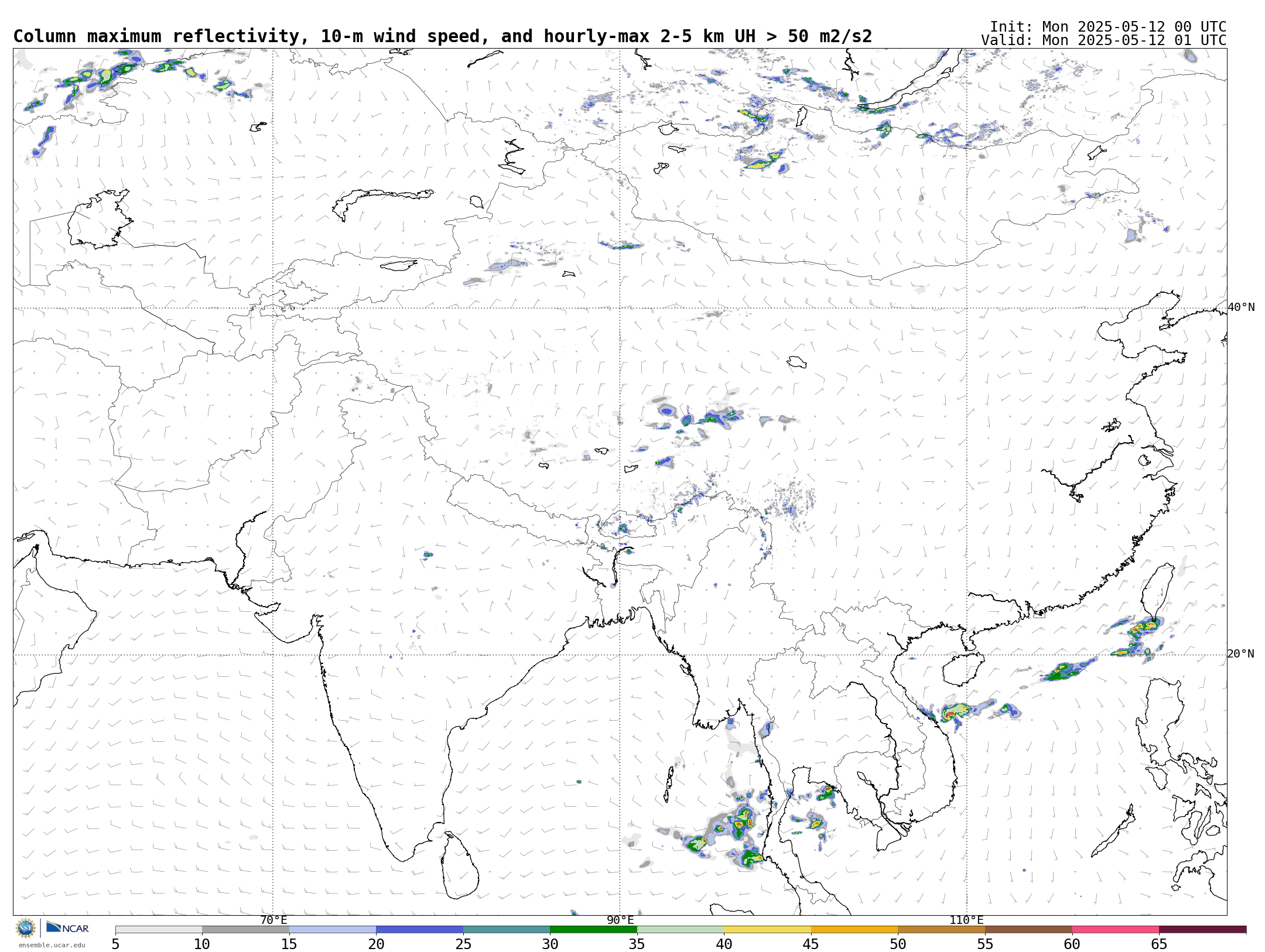The height and width of the screenshot is (952, 1265).
Task: Select the pale blue 15-20 colorbar segment
Action: [333, 930]
